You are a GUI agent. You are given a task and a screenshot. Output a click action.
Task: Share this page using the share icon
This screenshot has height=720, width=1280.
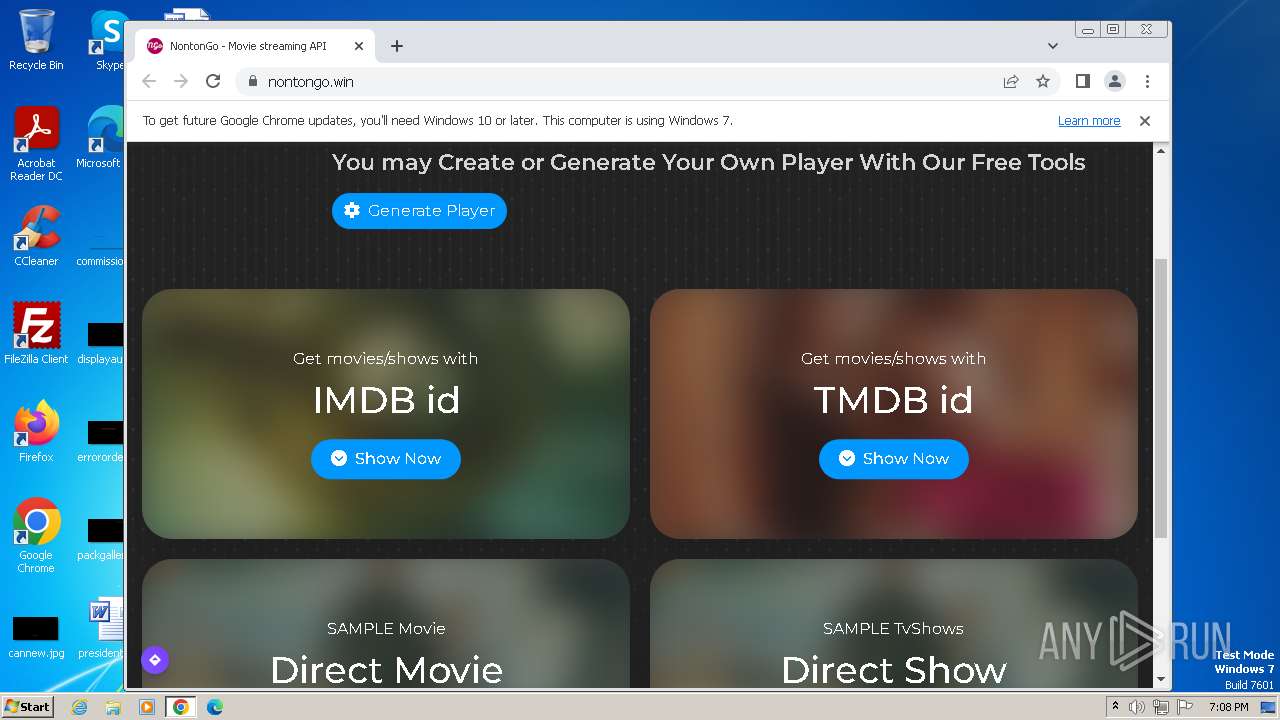(x=1011, y=81)
